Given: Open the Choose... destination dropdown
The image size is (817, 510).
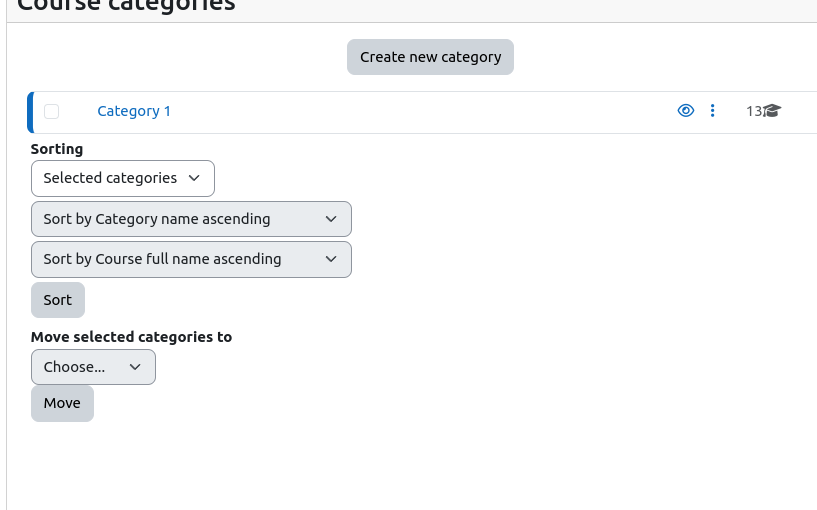Looking at the screenshot, I should (x=93, y=367).
